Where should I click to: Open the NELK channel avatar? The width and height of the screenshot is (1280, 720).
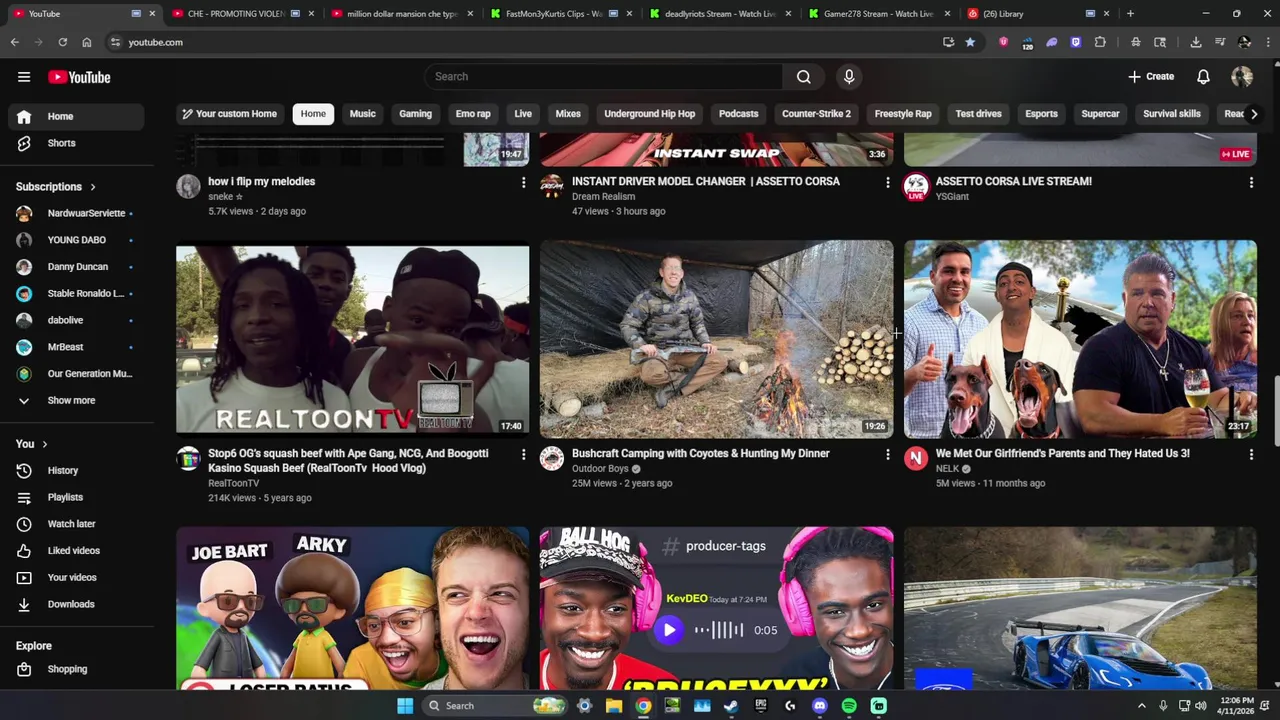click(916, 459)
